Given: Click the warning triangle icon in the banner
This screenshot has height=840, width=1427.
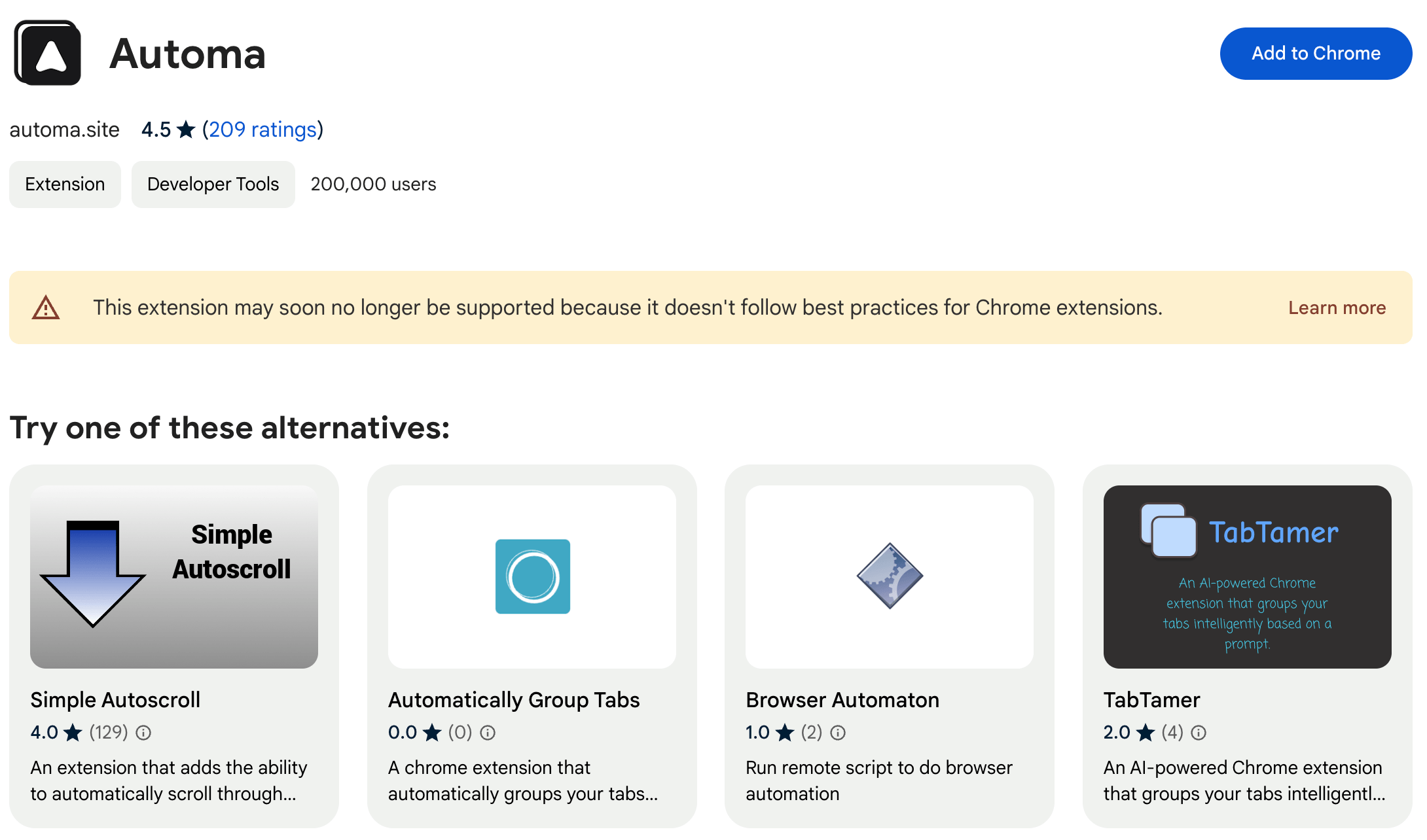Looking at the screenshot, I should [x=46, y=307].
